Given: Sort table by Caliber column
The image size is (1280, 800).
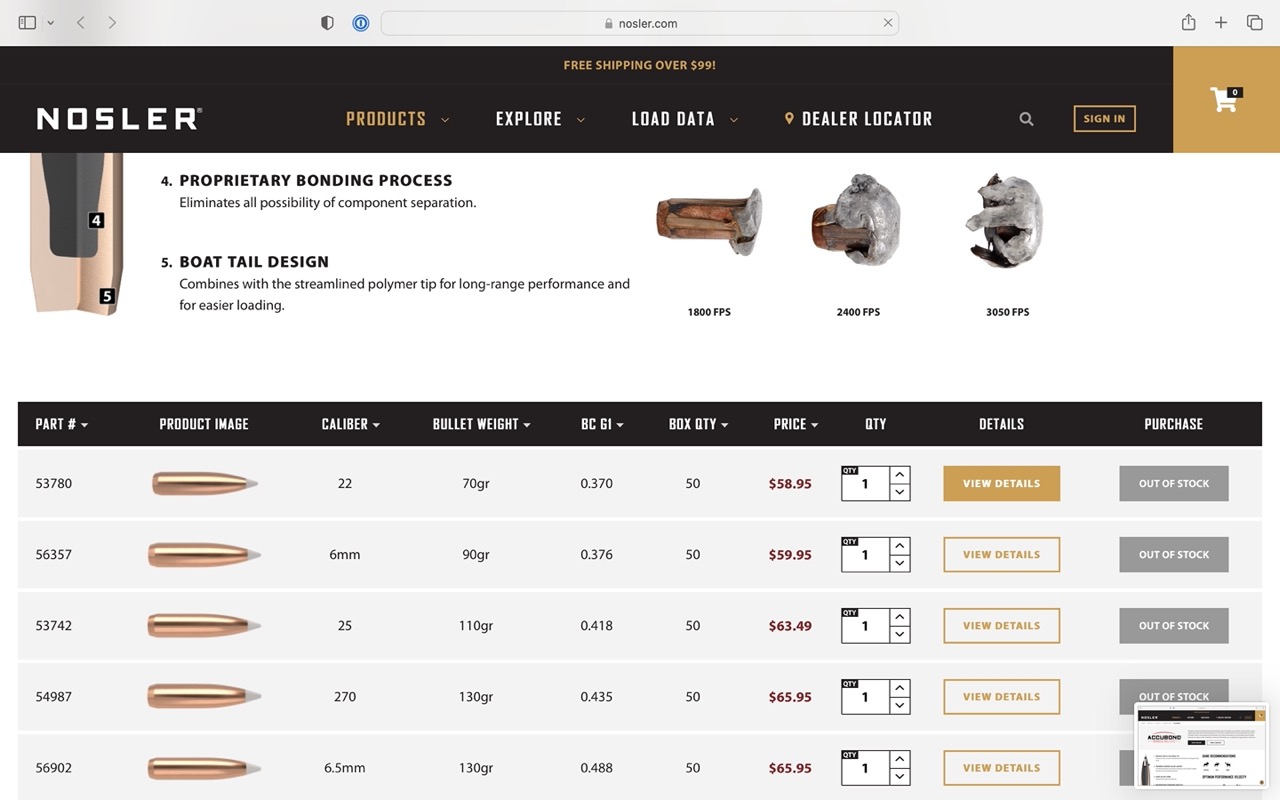Looking at the screenshot, I should point(350,424).
